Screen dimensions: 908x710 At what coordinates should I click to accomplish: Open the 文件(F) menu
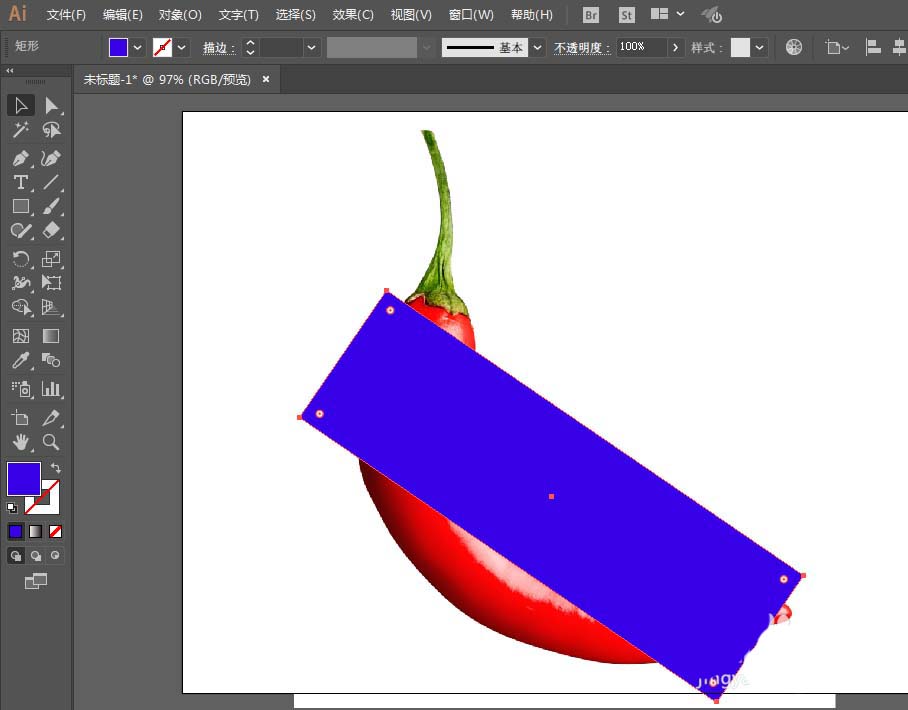point(66,14)
